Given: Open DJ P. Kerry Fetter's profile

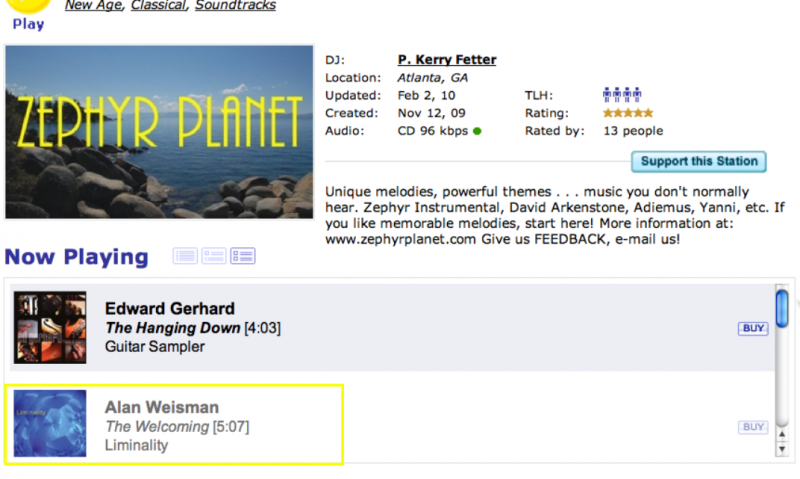Looking at the screenshot, I should click(x=447, y=60).
